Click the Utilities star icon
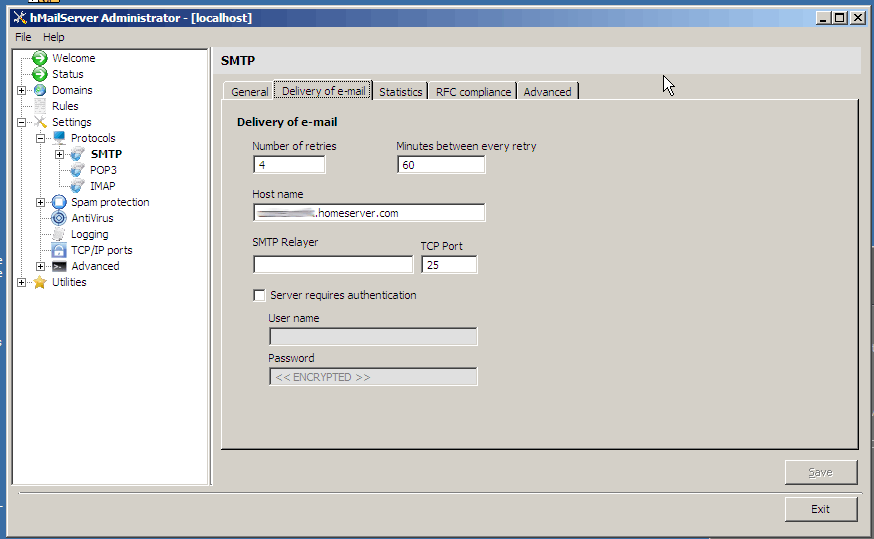The height and width of the screenshot is (539, 874). [x=40, y=283]
